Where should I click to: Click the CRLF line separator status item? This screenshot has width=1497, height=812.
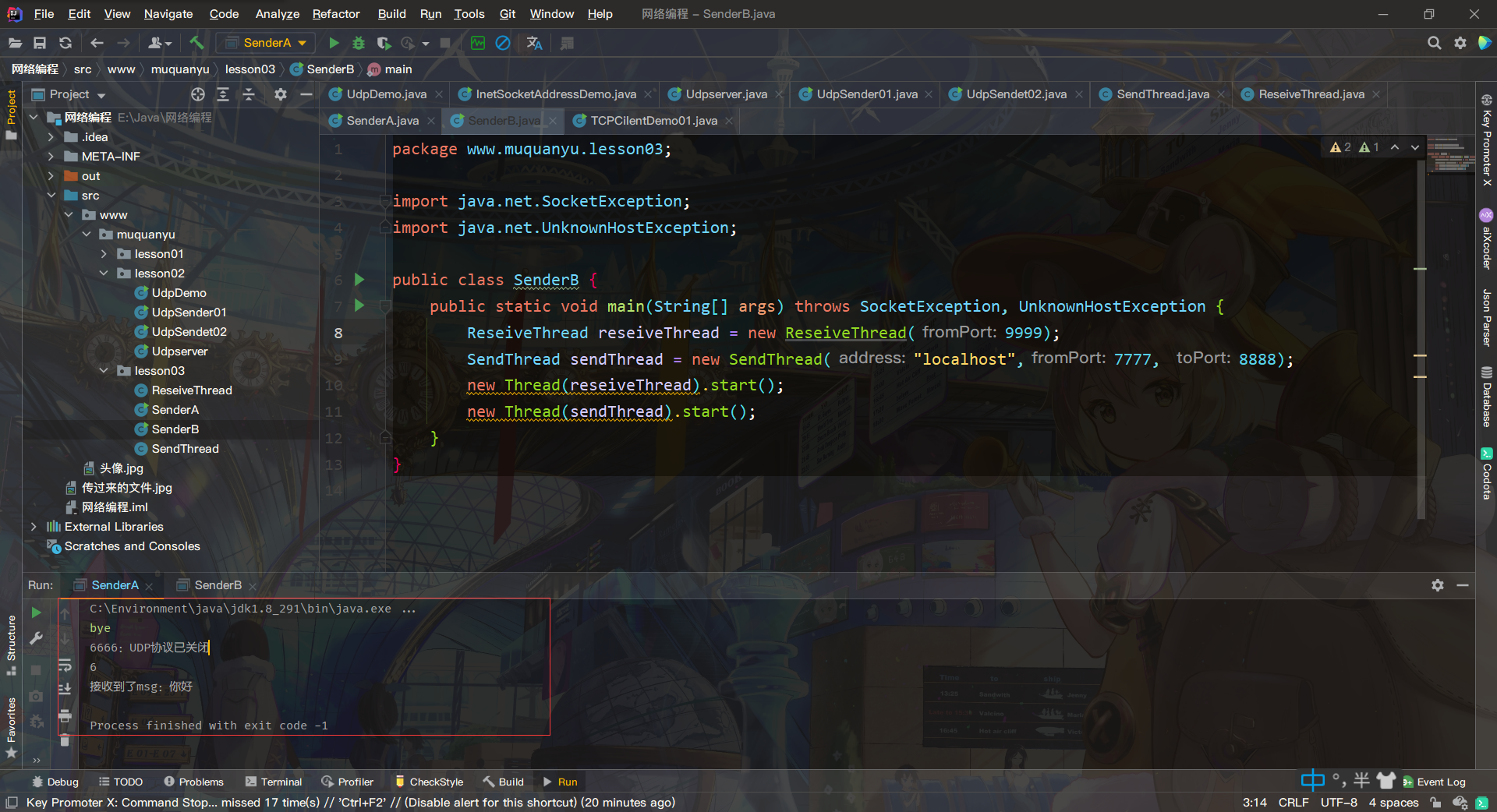pyautogui.click(x=1294, y=803)
